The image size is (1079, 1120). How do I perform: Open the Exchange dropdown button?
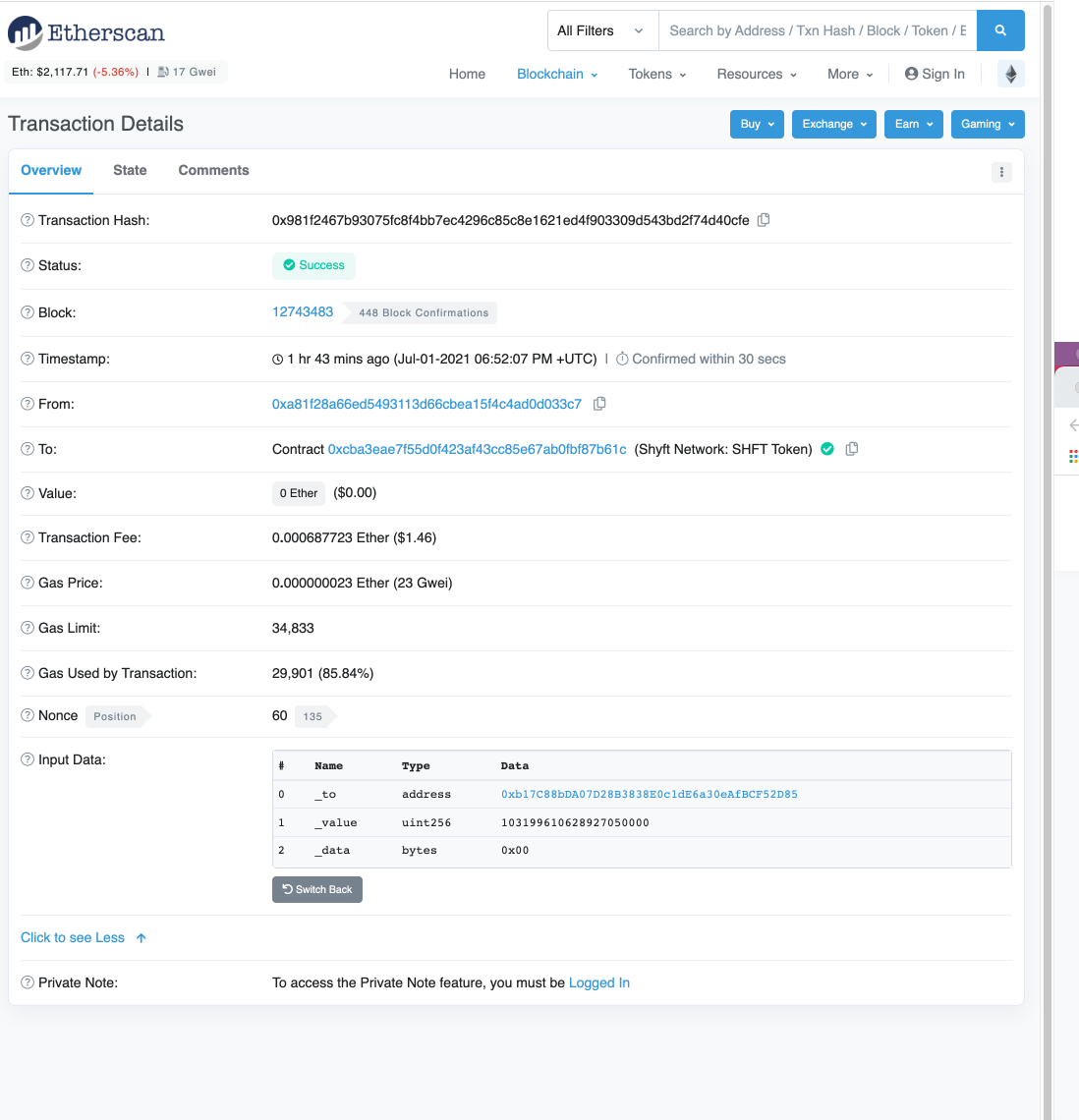click(834, 125)
